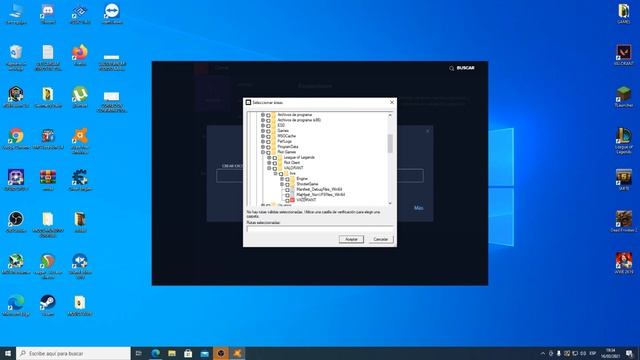Open the OBS Studio desktop shortcut

pos(16,221)
